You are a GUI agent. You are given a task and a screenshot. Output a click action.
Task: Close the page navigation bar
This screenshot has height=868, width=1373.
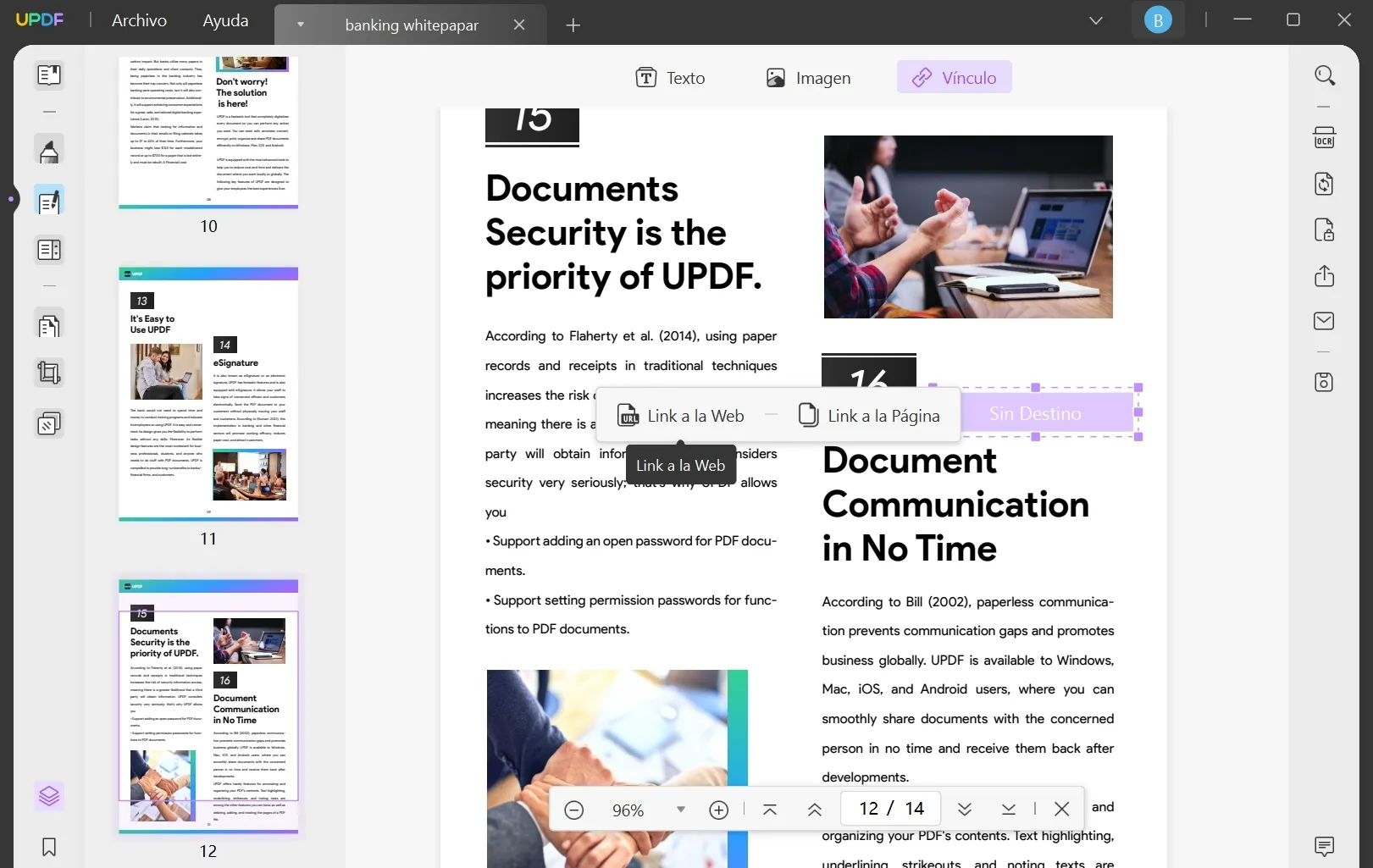coord(1062,809)
